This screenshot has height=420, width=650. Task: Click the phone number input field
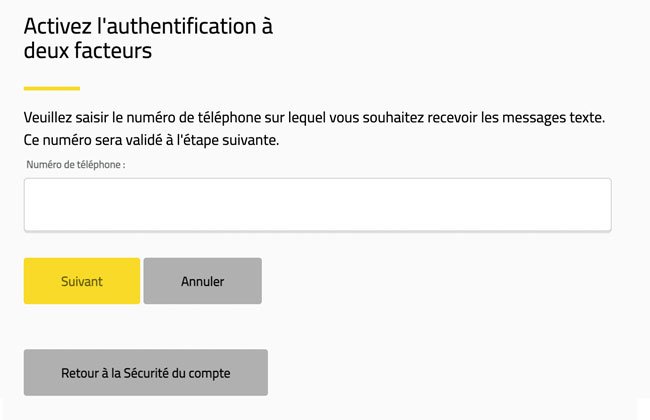click(317, 205)
